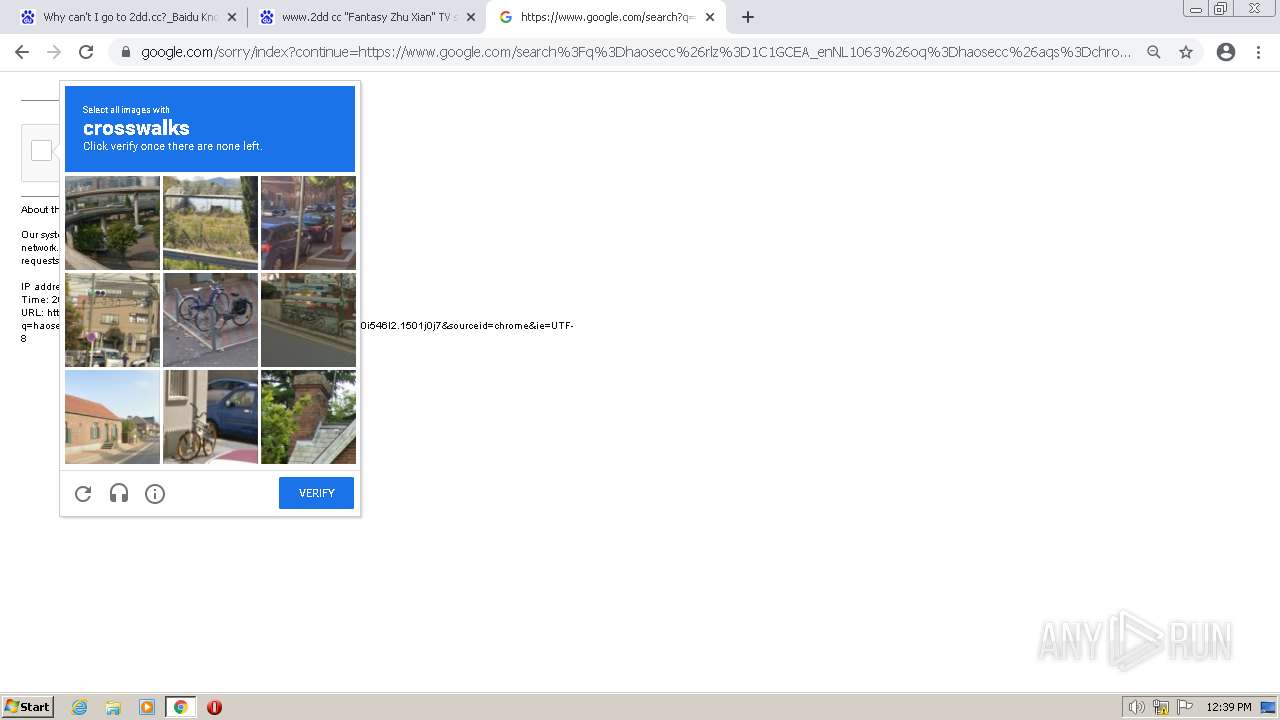The height and width of the screenshot is (720, 1280).
Task: Switch to the Baidu Knows 2dd.cc tab
Action: point(128,17)
